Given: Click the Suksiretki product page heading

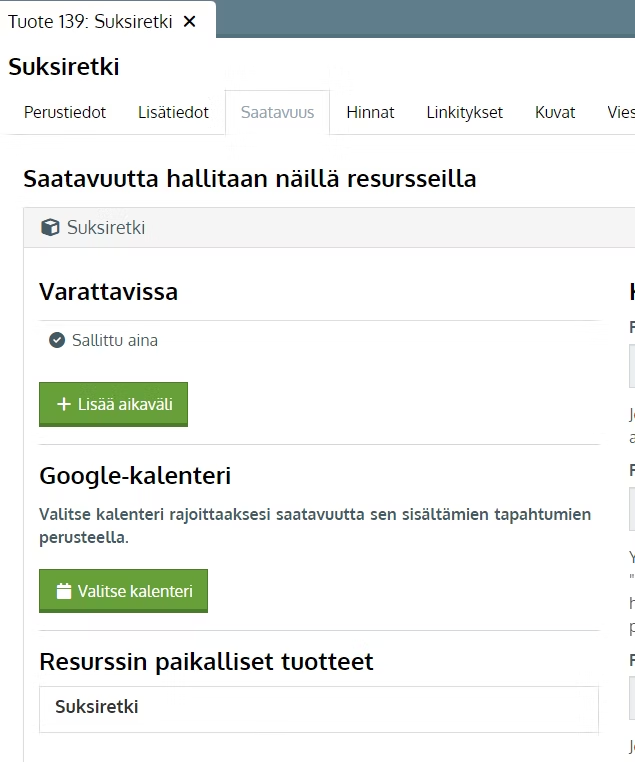Looking at the screenshot, I should click(x=64, y=67).
